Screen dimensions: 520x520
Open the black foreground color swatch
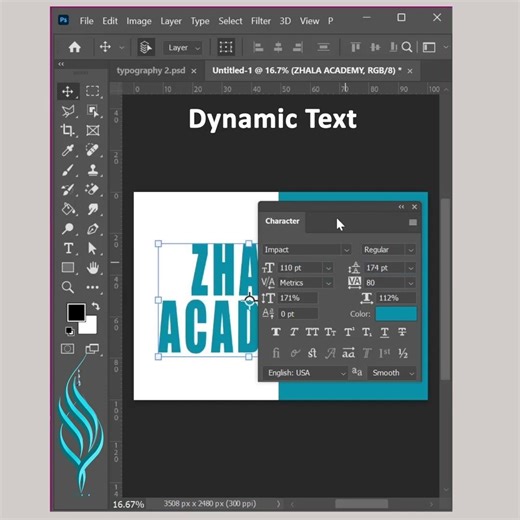point(76,312)
